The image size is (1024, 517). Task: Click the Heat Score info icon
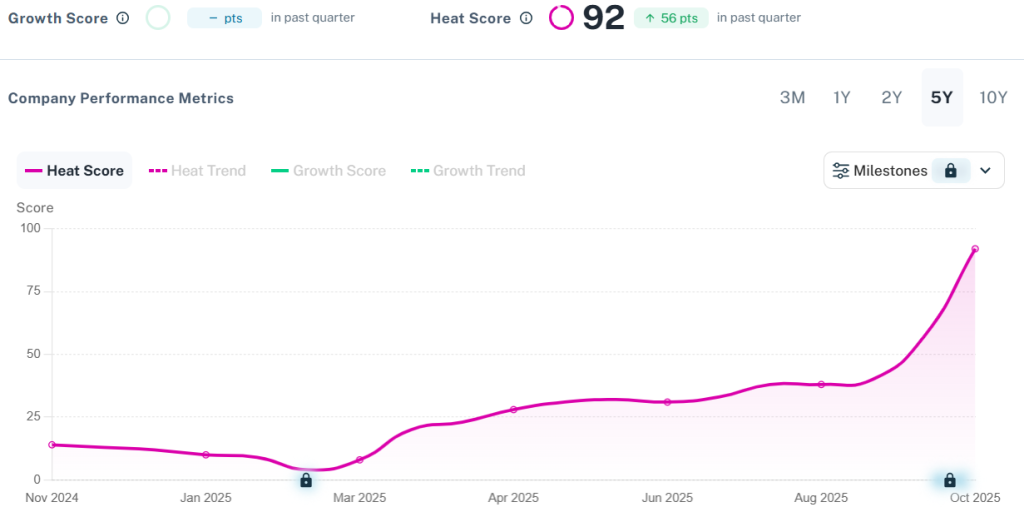click(526, 18)
